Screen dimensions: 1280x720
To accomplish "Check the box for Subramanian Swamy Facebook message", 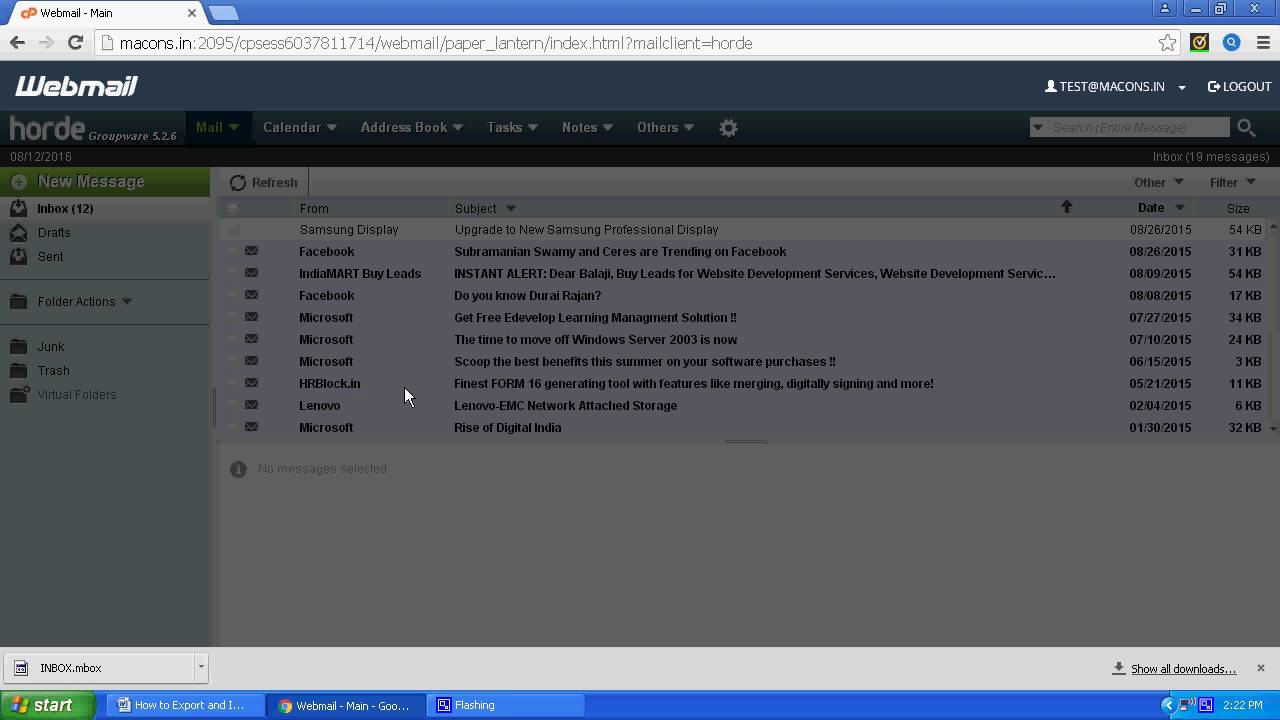I will click(232, 252).
